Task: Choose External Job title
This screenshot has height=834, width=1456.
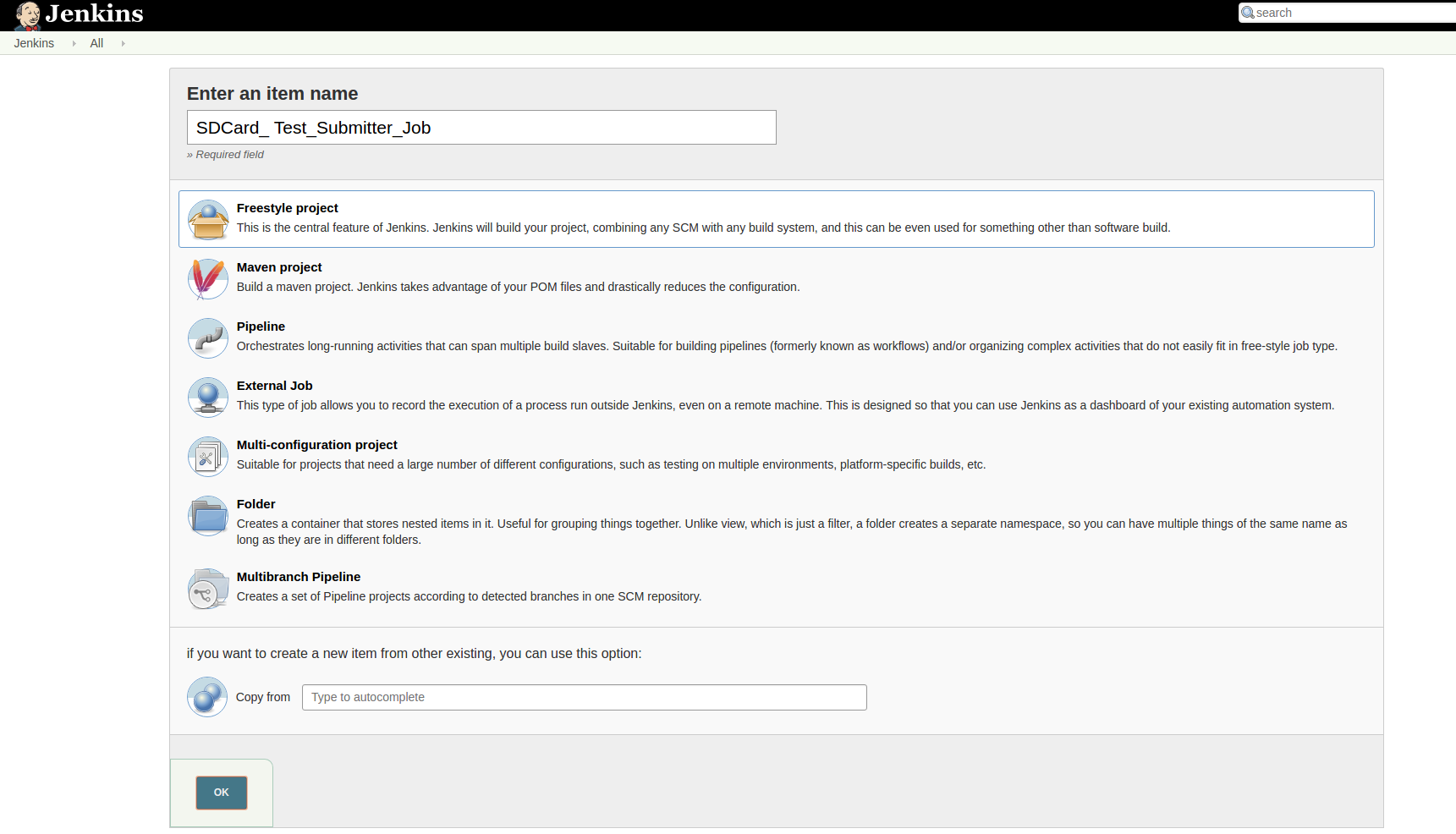Action: [x=275, y=386]
